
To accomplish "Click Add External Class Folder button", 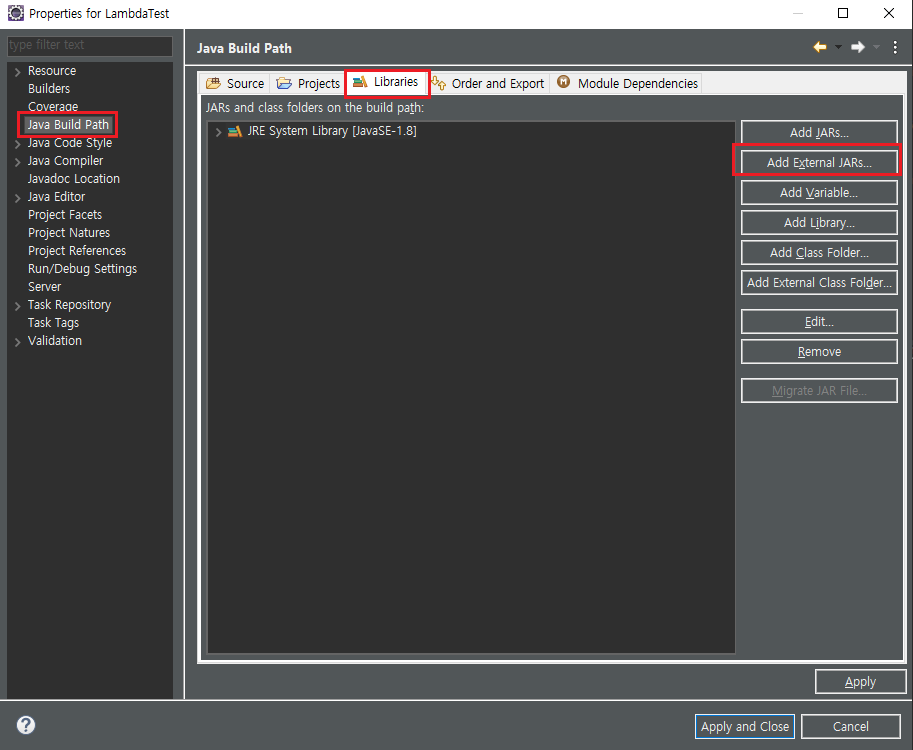I will (819, 282).
